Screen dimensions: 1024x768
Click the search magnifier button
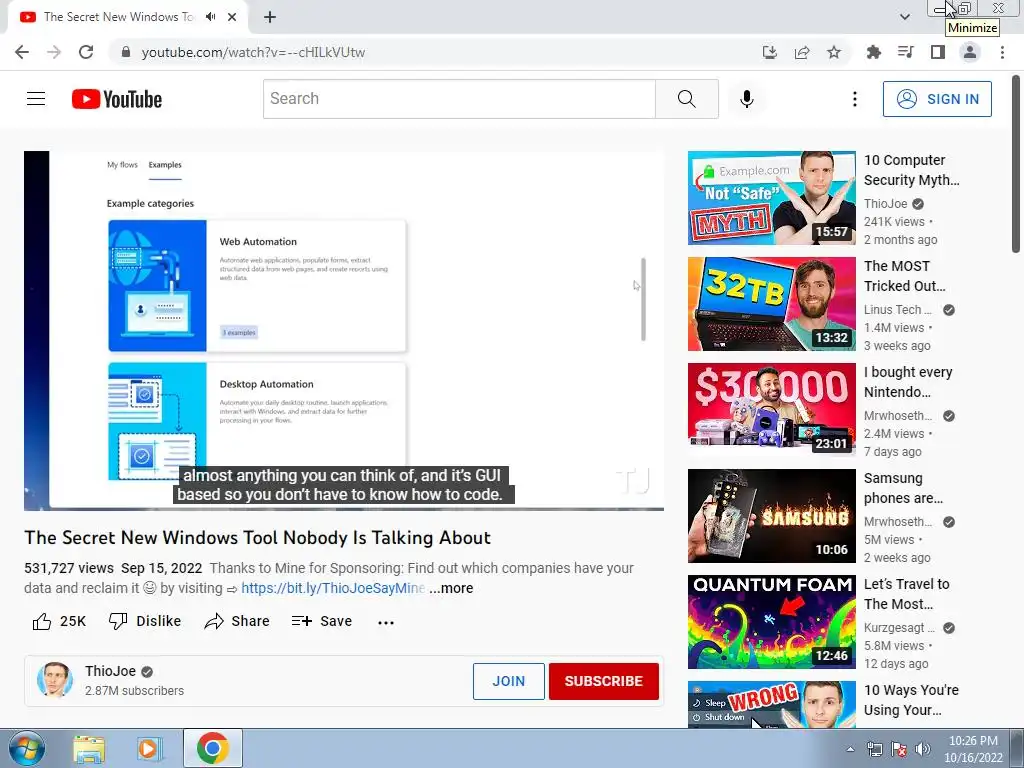click(686, 99)
